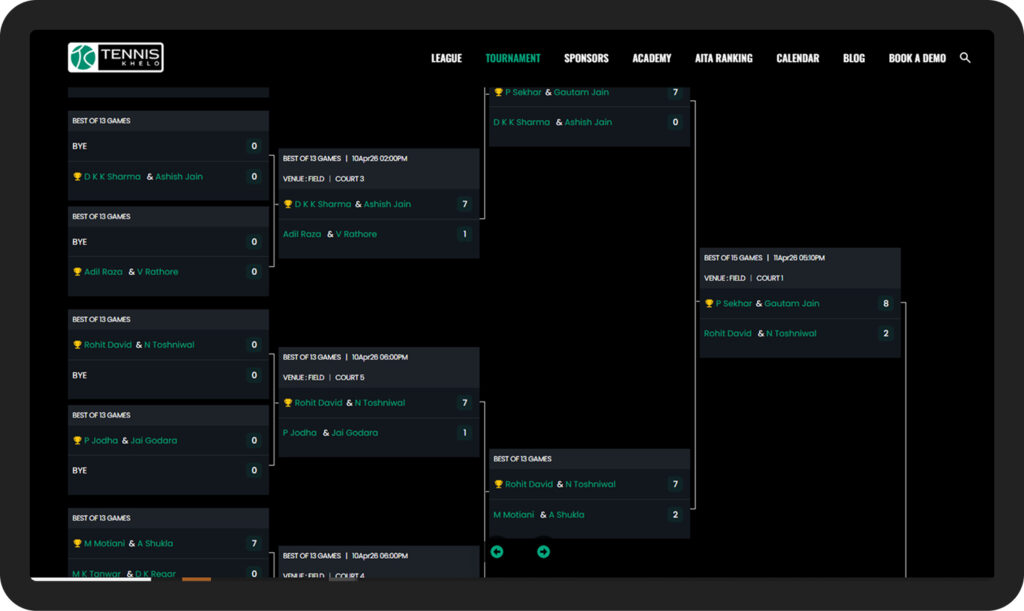The image size is (1024, 611).
Task: Open Gautam Jain in top match scoring 7
Action: [581, 92]
